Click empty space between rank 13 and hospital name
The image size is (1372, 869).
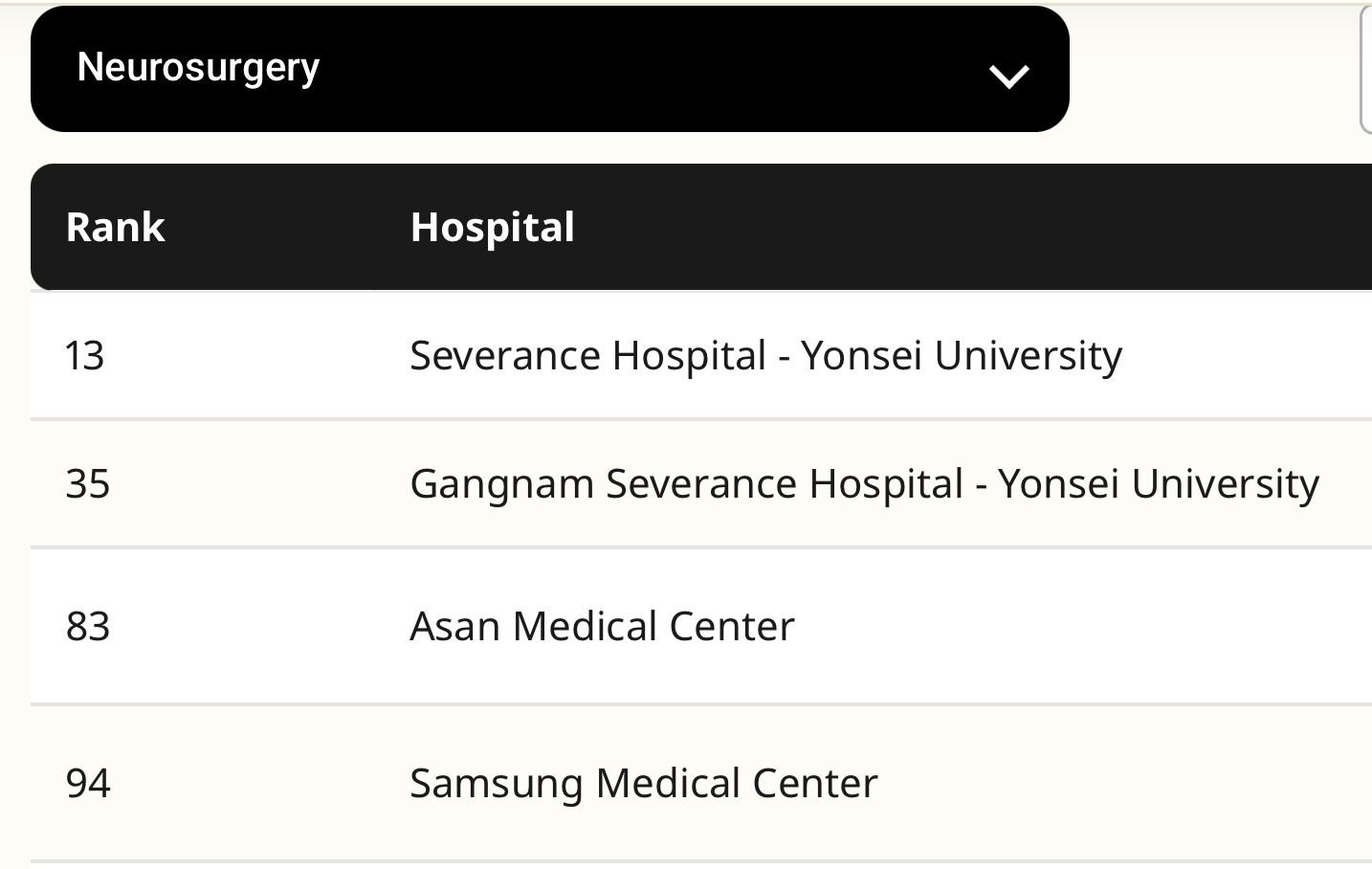click(258, 356)
